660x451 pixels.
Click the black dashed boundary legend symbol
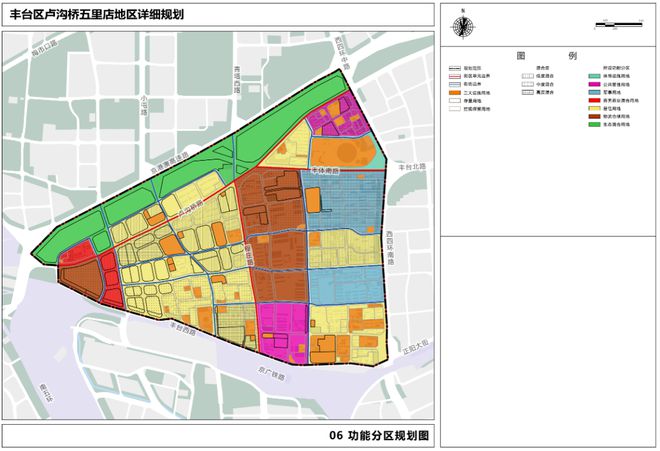[x=455, y=68]
